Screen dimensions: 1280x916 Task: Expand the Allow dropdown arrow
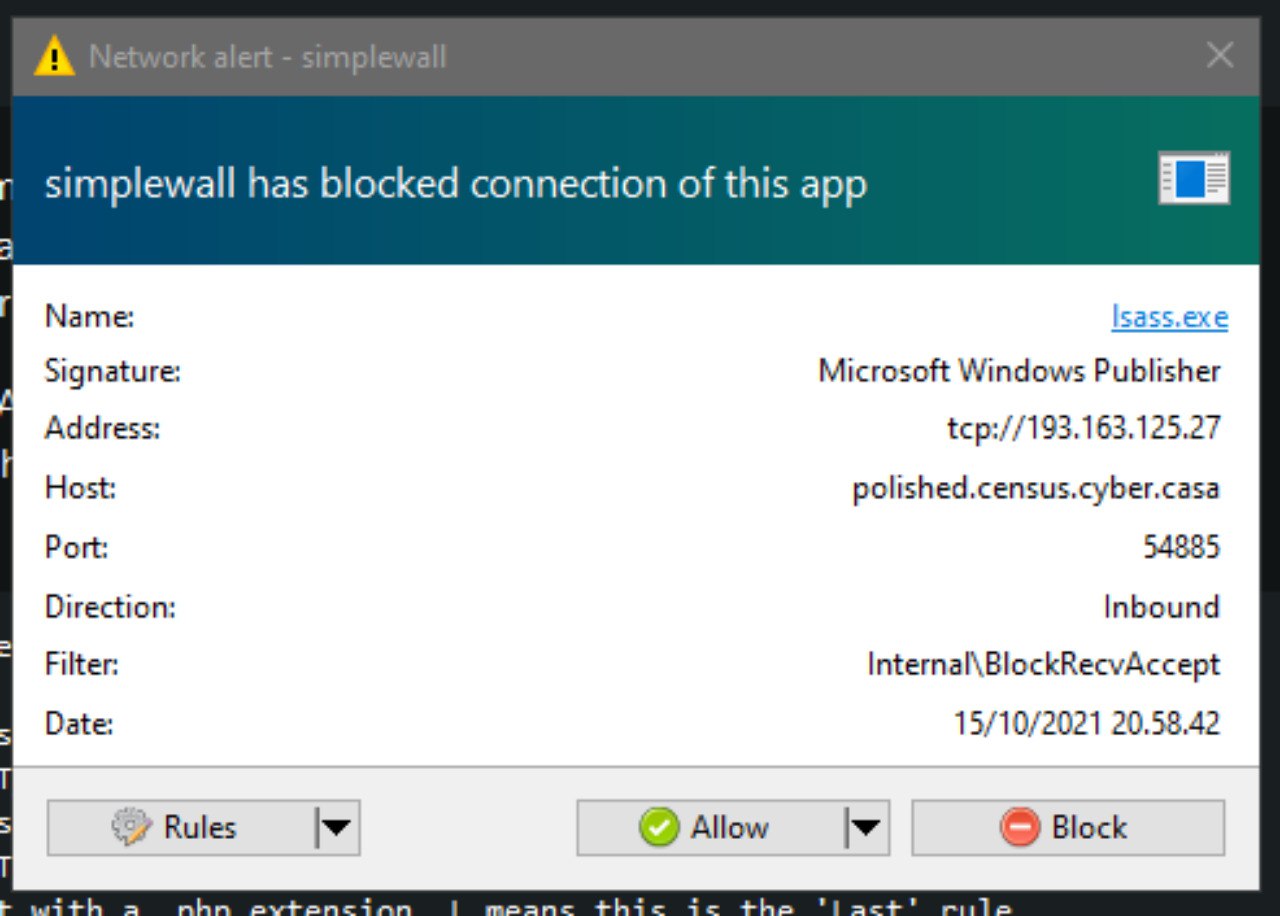(x=867, y=827)
